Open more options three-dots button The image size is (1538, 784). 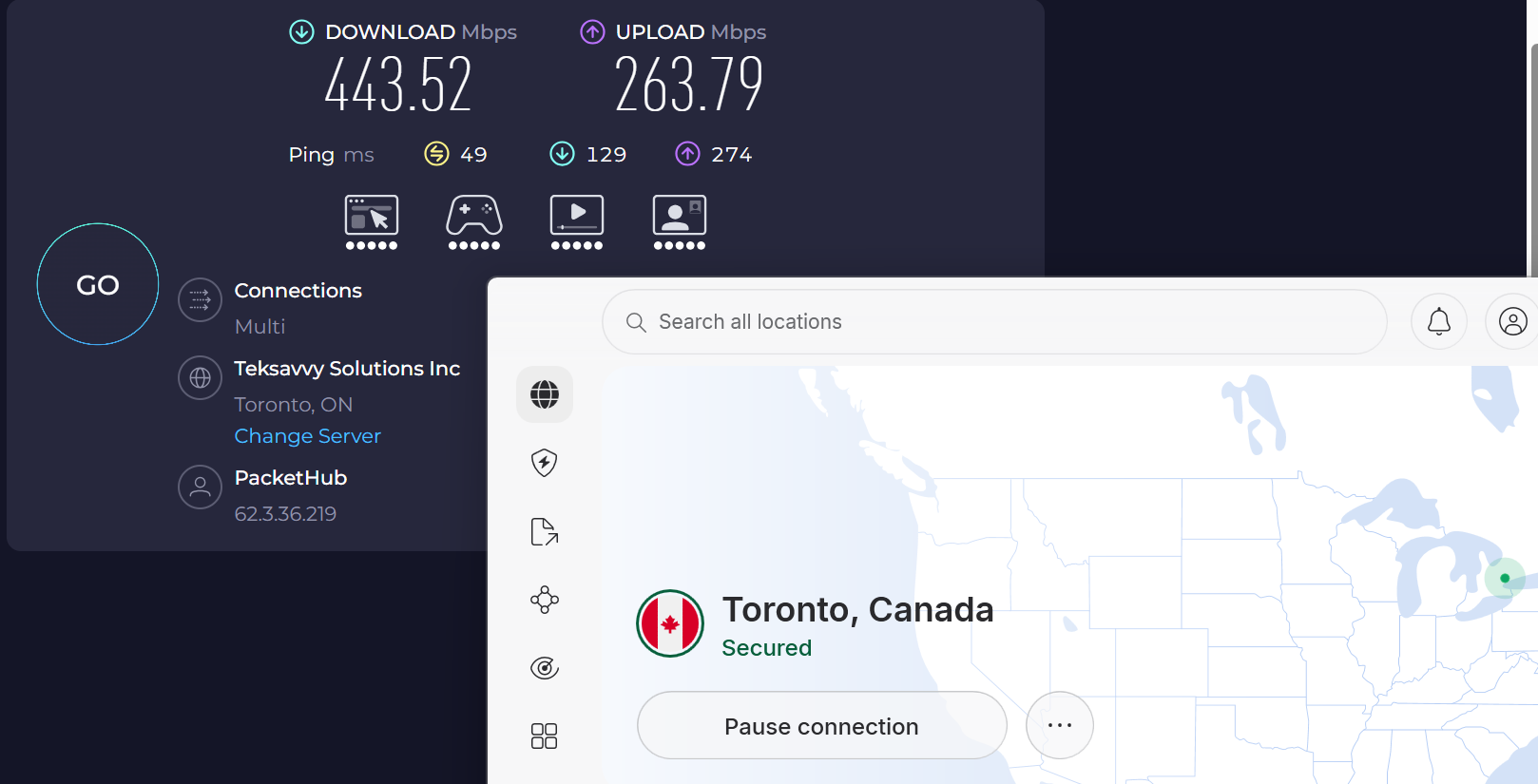coord(1060,725)
